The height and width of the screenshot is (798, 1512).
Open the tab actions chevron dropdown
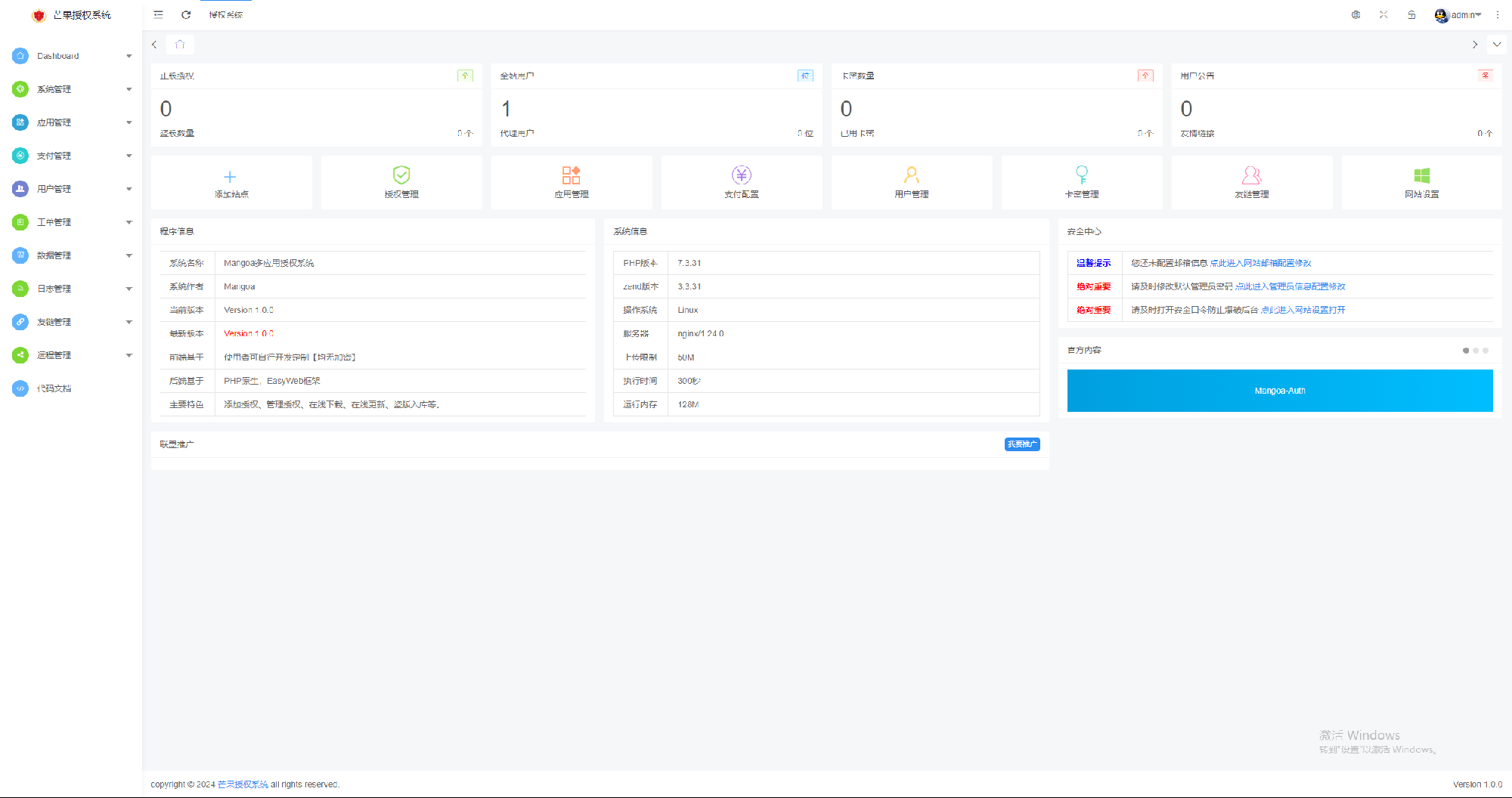[1497, 45]
